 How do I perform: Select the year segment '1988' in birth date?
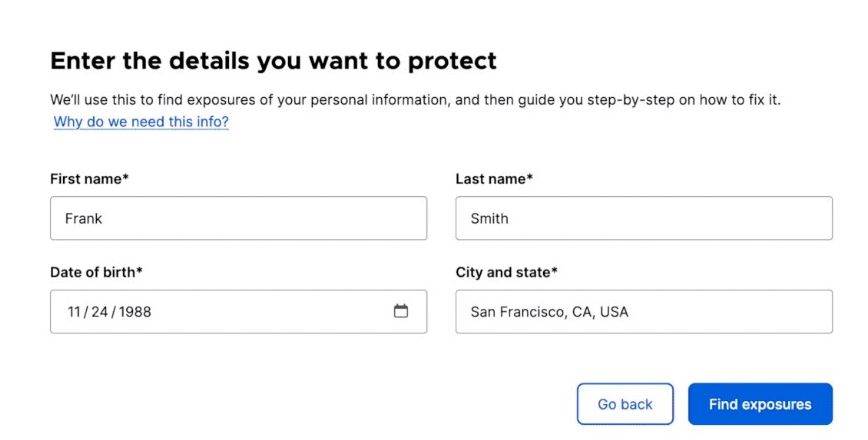pyautogui.click(x=134, y=312)
